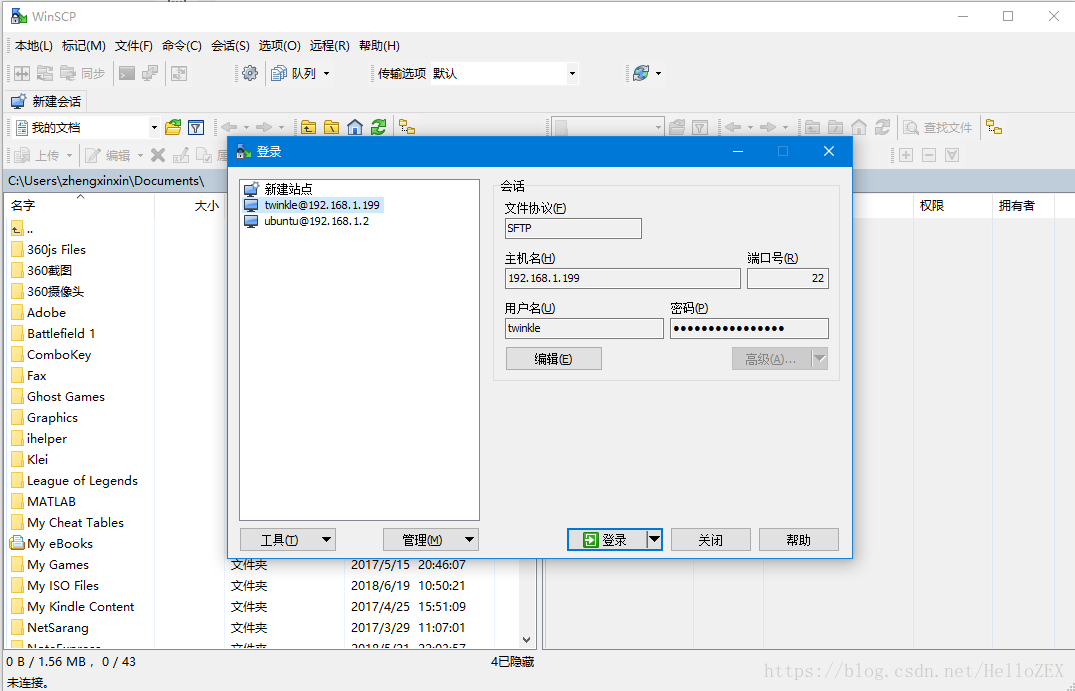Click the green 登录 login button
The image size is (1075, 691).
(x=607, y=540)
